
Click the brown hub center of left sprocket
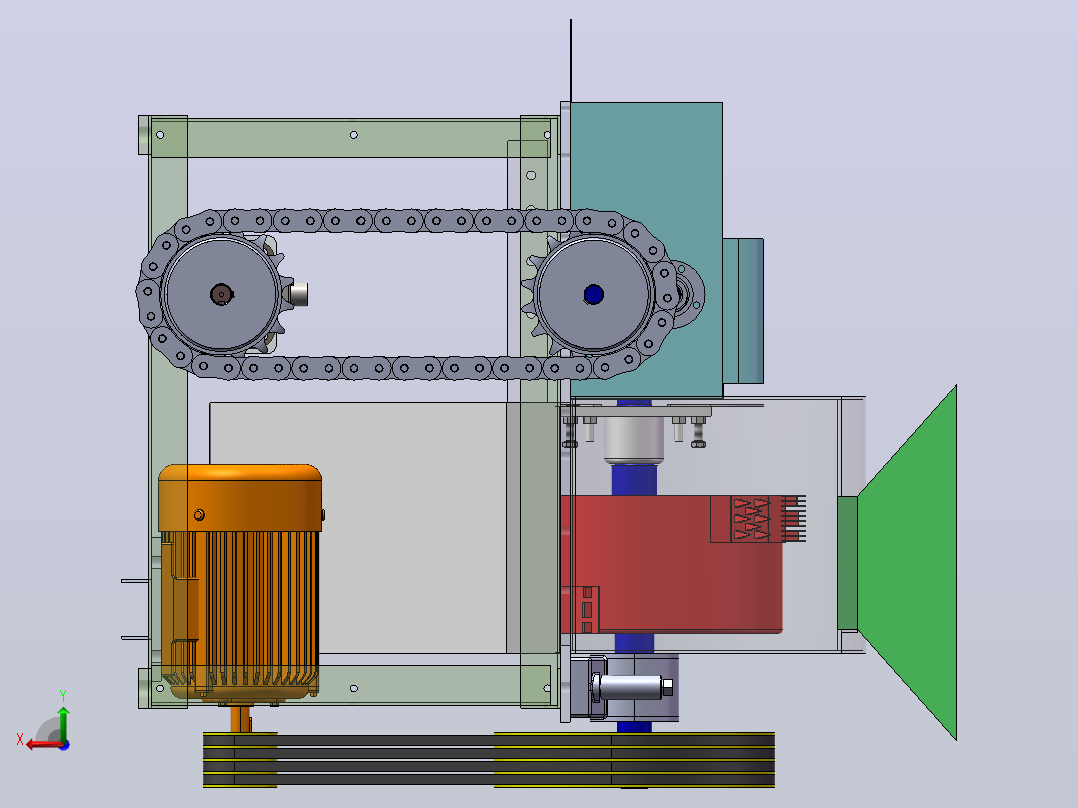(221, 294)
